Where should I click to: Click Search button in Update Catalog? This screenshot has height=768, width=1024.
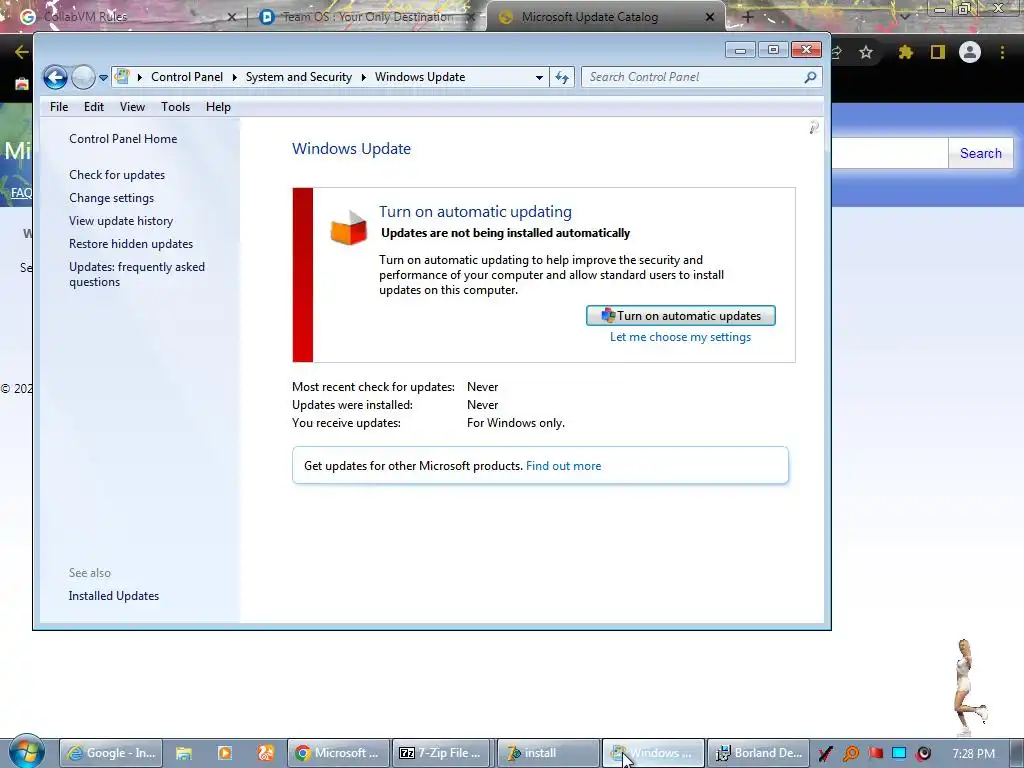[980, 153]
